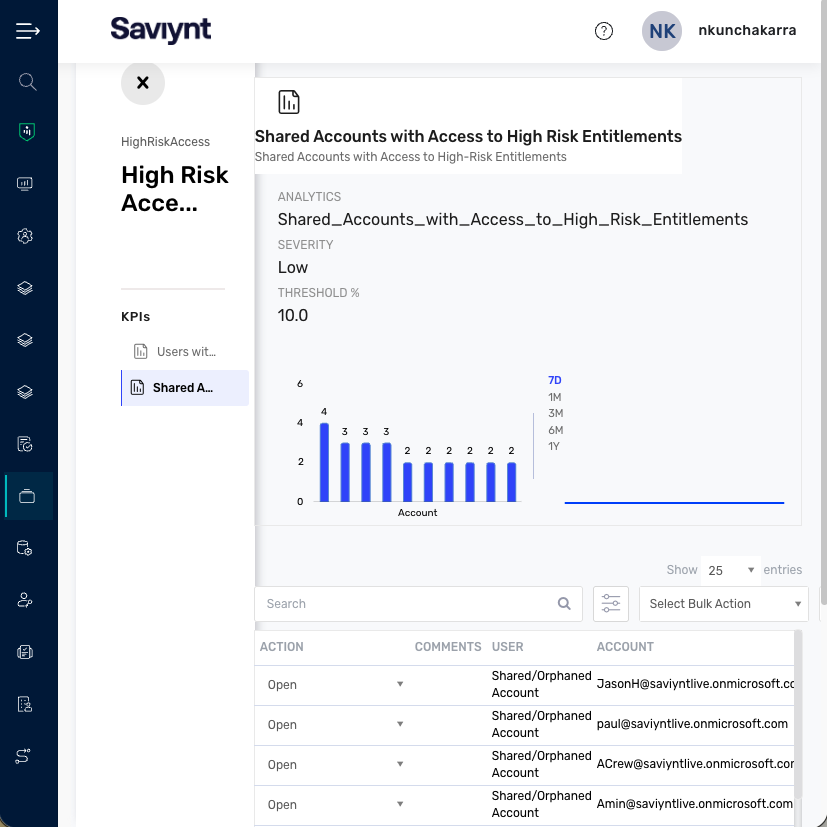Click the Amin@saviyntlive.onmicrosoft.com account cell
The height and width of the screenshot is (827, 827).
(x=695, y=804)
